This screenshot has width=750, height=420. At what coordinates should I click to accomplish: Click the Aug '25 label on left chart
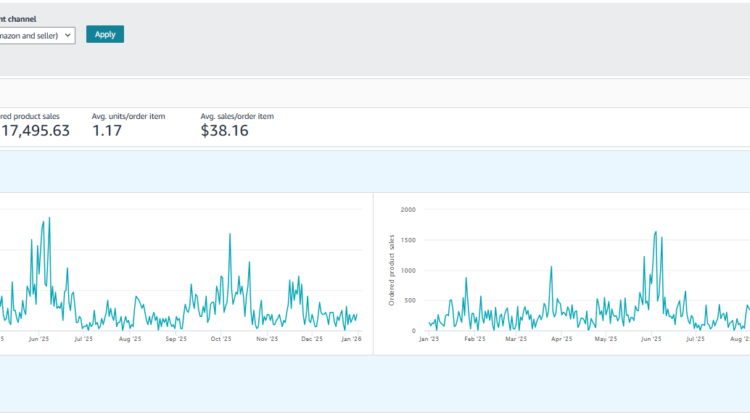130,339
